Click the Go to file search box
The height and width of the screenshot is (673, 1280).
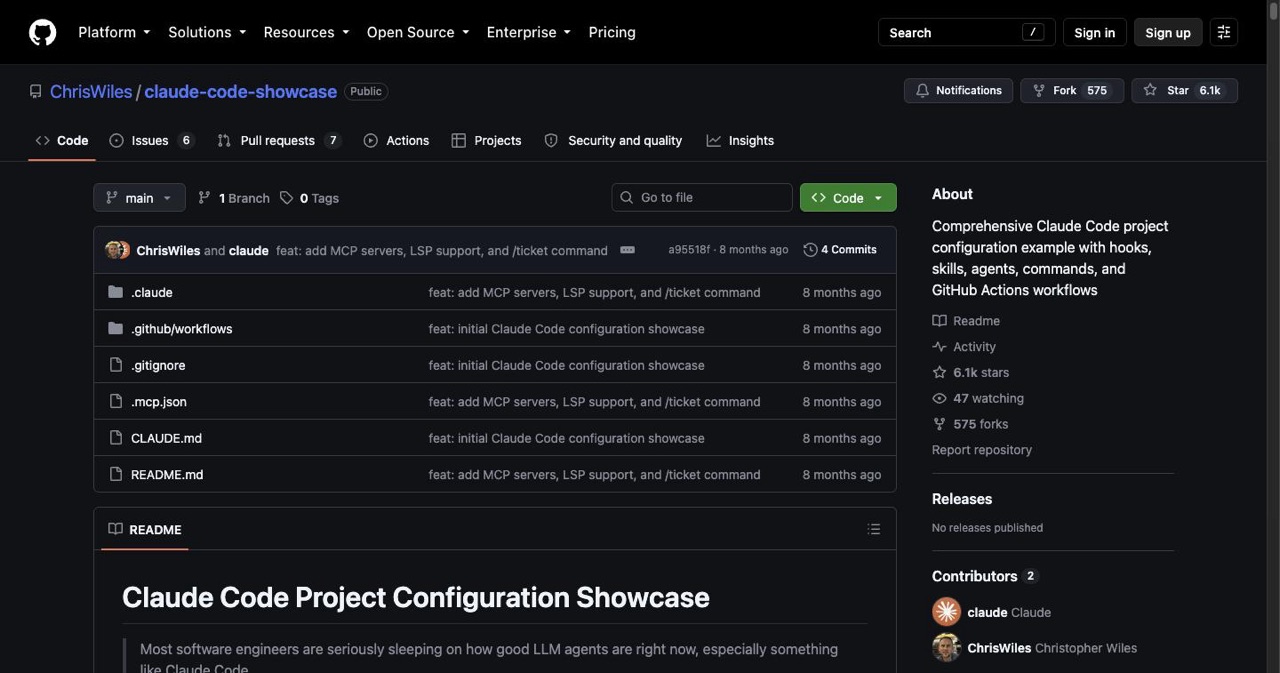click(702, 197)
